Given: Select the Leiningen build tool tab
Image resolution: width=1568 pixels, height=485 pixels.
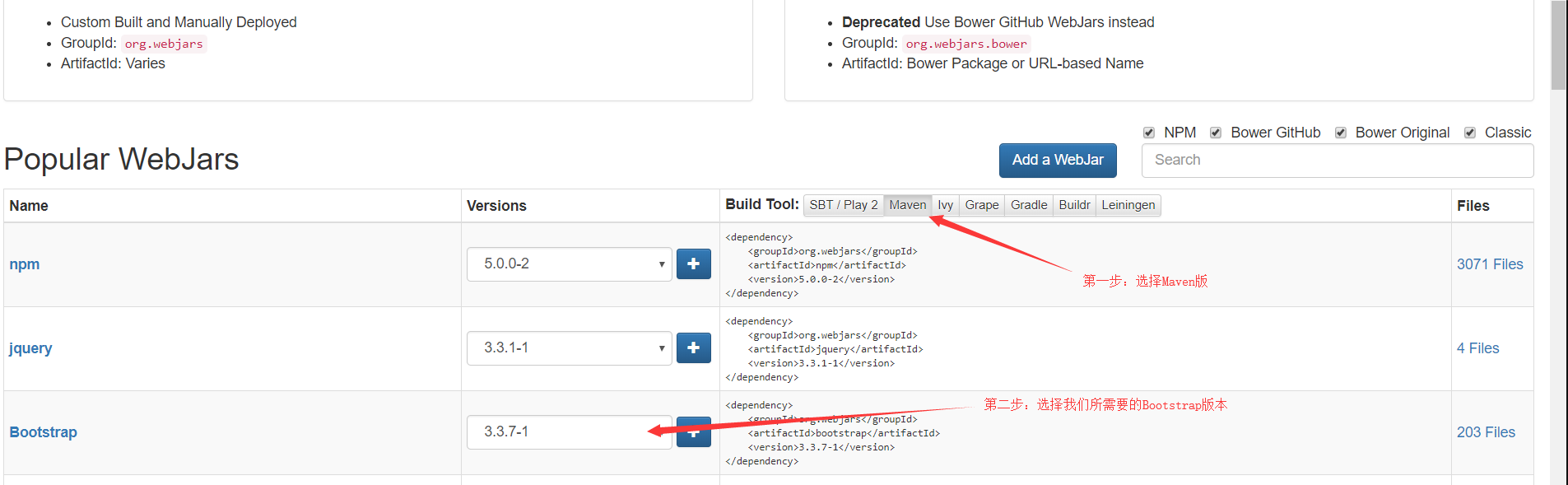Looking at the screenshot, I should tap(1128, 205).
